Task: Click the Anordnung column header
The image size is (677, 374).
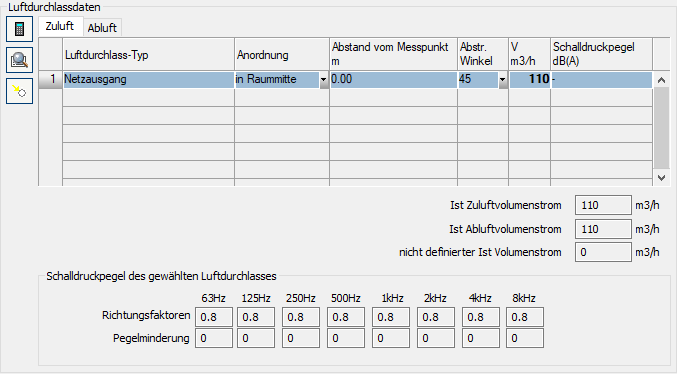Action: click(282, 55)
